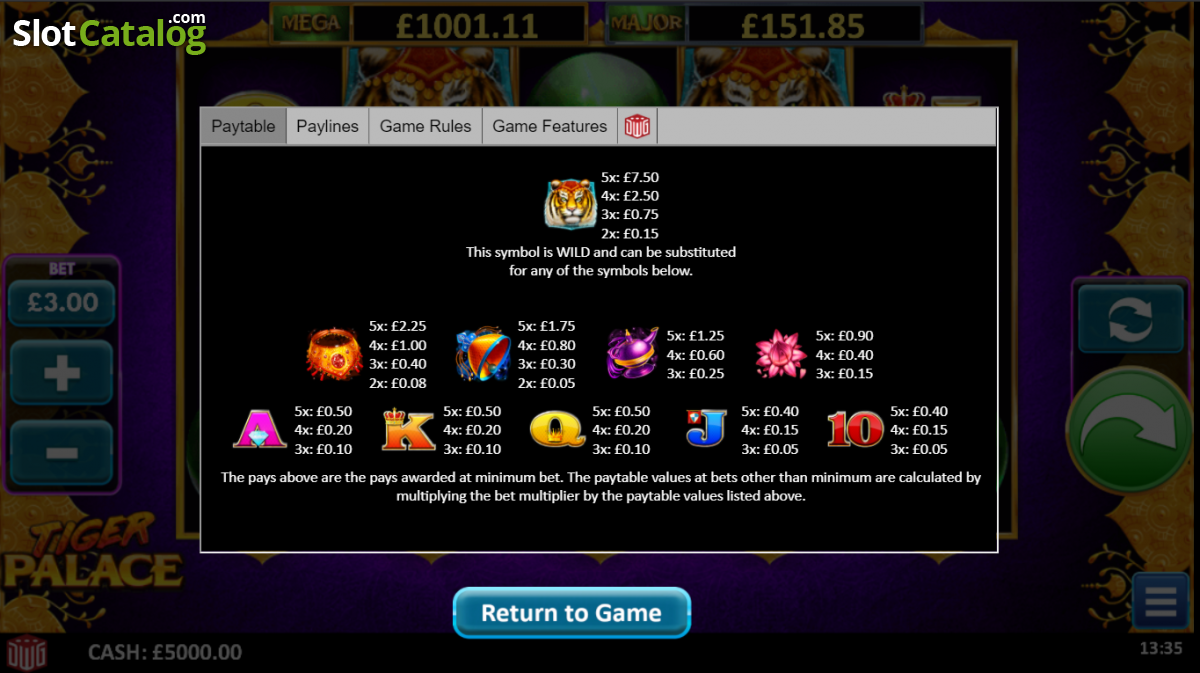The image size is (1200, 673).
Task: Click the purple genie lamp symbol
Action: point(633,354)
